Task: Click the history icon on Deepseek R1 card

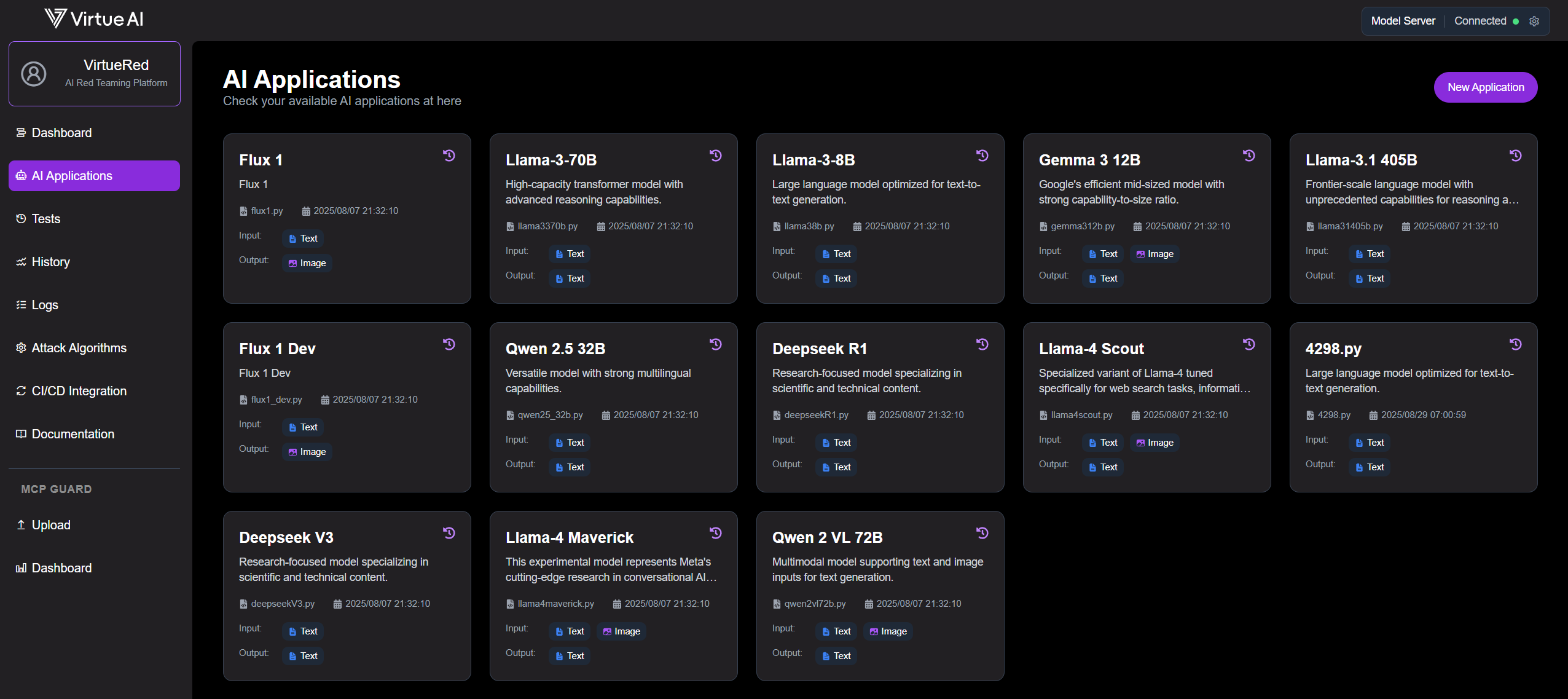Action: click(981, 345)
